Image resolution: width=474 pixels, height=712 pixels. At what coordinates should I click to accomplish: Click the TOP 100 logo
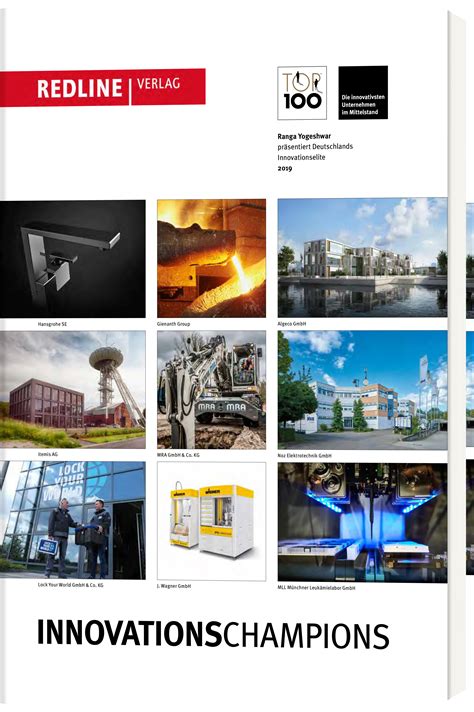click(302, 93)
